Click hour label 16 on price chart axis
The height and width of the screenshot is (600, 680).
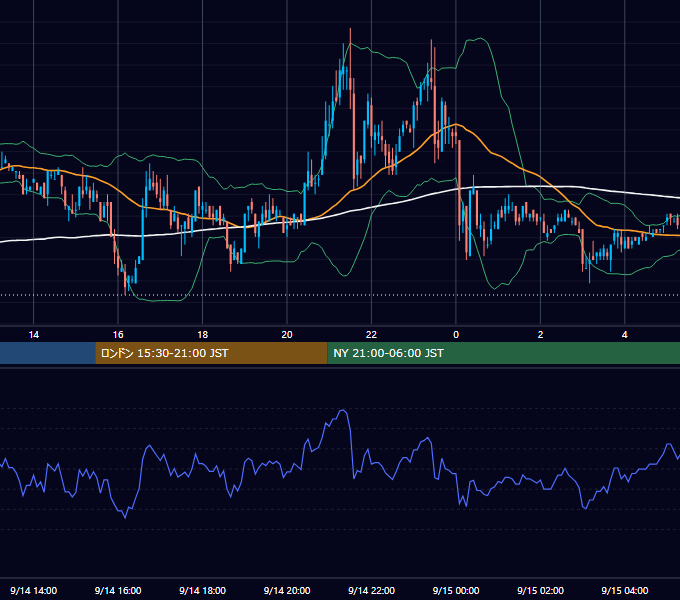(118, 335)
